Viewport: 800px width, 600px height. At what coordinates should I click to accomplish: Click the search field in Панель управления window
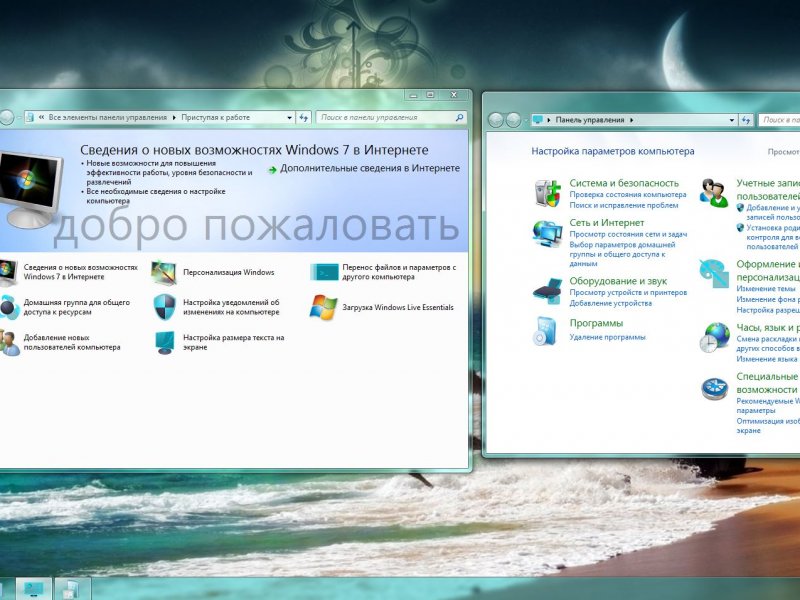[779, 120]
